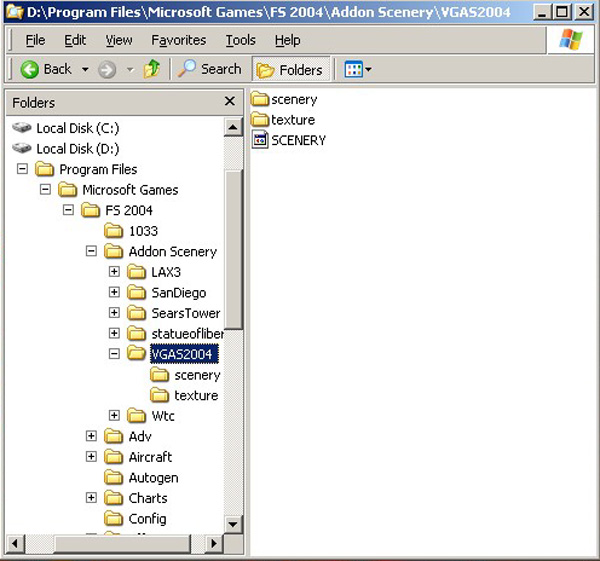The width and height of the screenshot is (600, 561).
Task: Click the folder tree scroll-down arrow
Action: (233, 524)
